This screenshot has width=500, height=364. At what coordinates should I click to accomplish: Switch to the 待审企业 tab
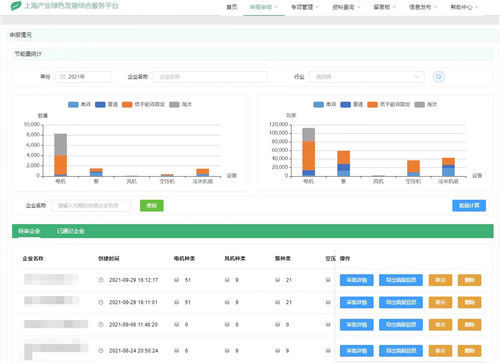[29, 231]
